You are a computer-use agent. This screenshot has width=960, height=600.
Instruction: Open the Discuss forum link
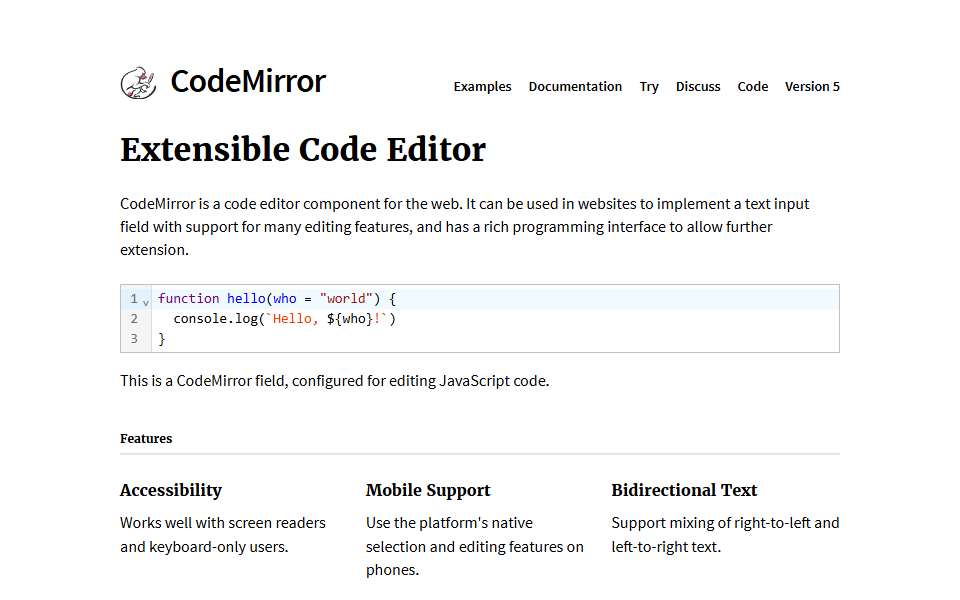(x=698, y=86)
